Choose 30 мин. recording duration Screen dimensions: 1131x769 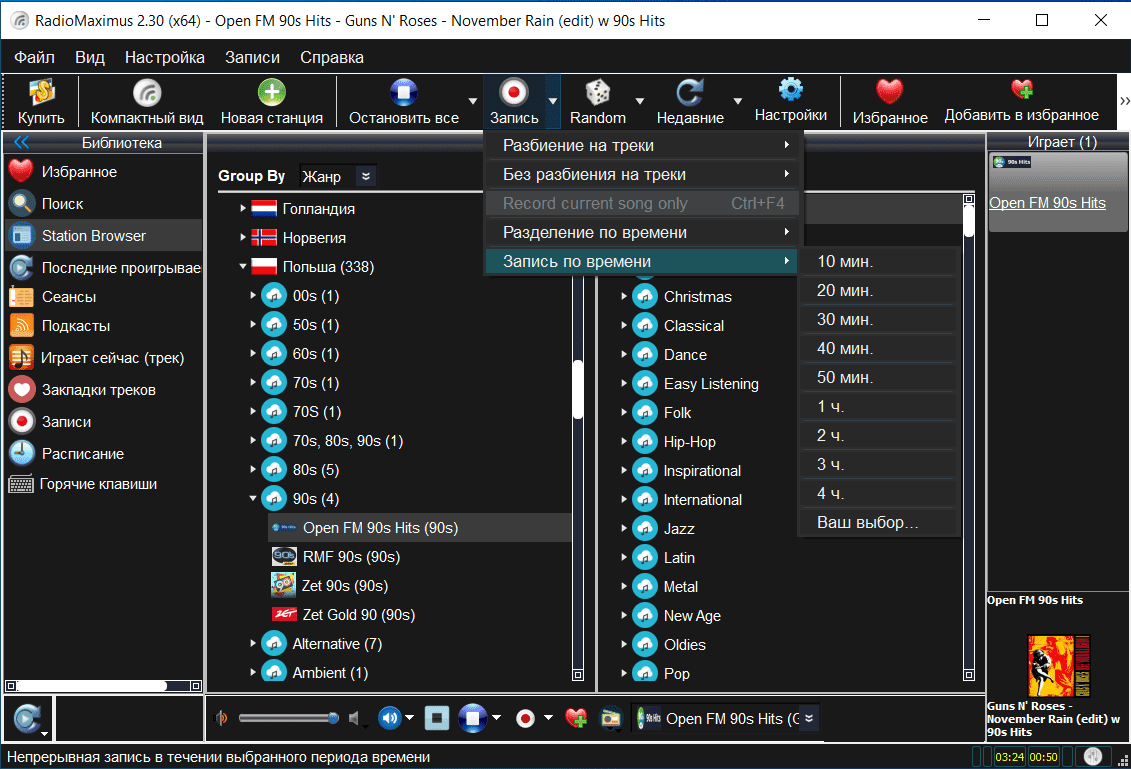[x=880, y=320]
